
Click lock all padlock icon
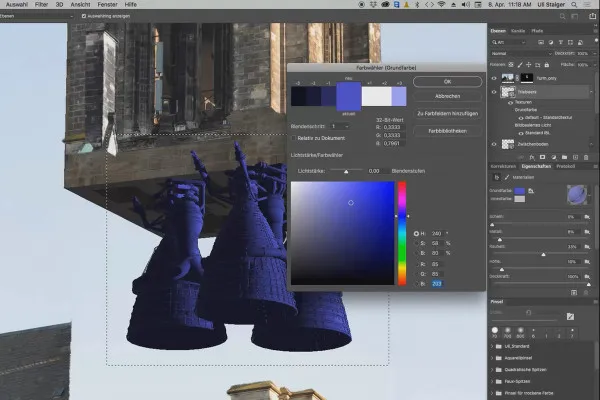(x=546, y=65)
